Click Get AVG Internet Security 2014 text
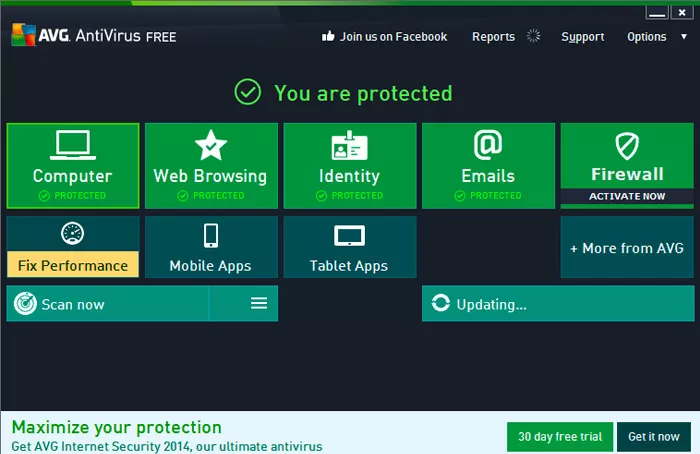The image size is (700, 454). click(167, 446)
